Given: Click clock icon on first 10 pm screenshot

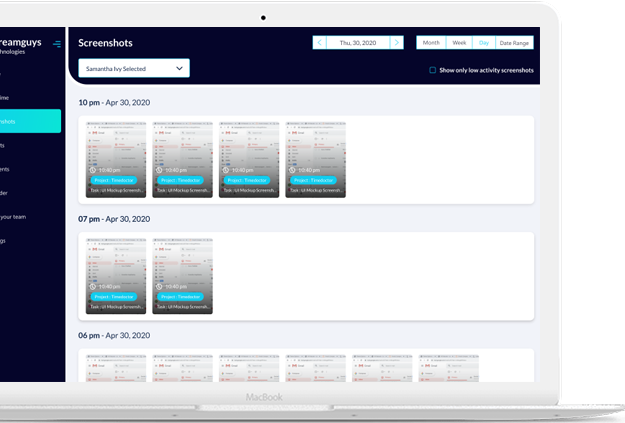Looking at the screenshot, I should point(93,170).
